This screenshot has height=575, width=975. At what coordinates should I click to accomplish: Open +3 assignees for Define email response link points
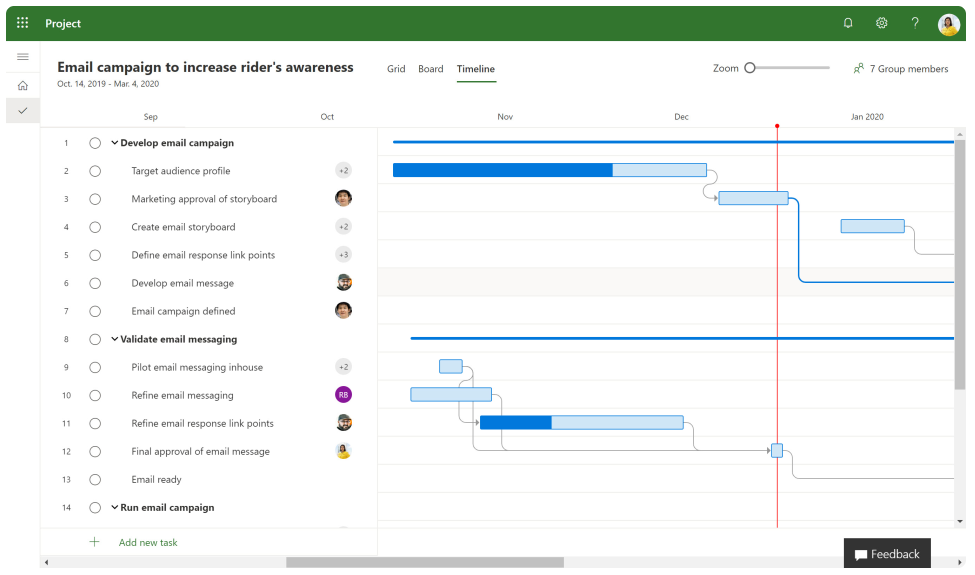(x=343, y=254)
